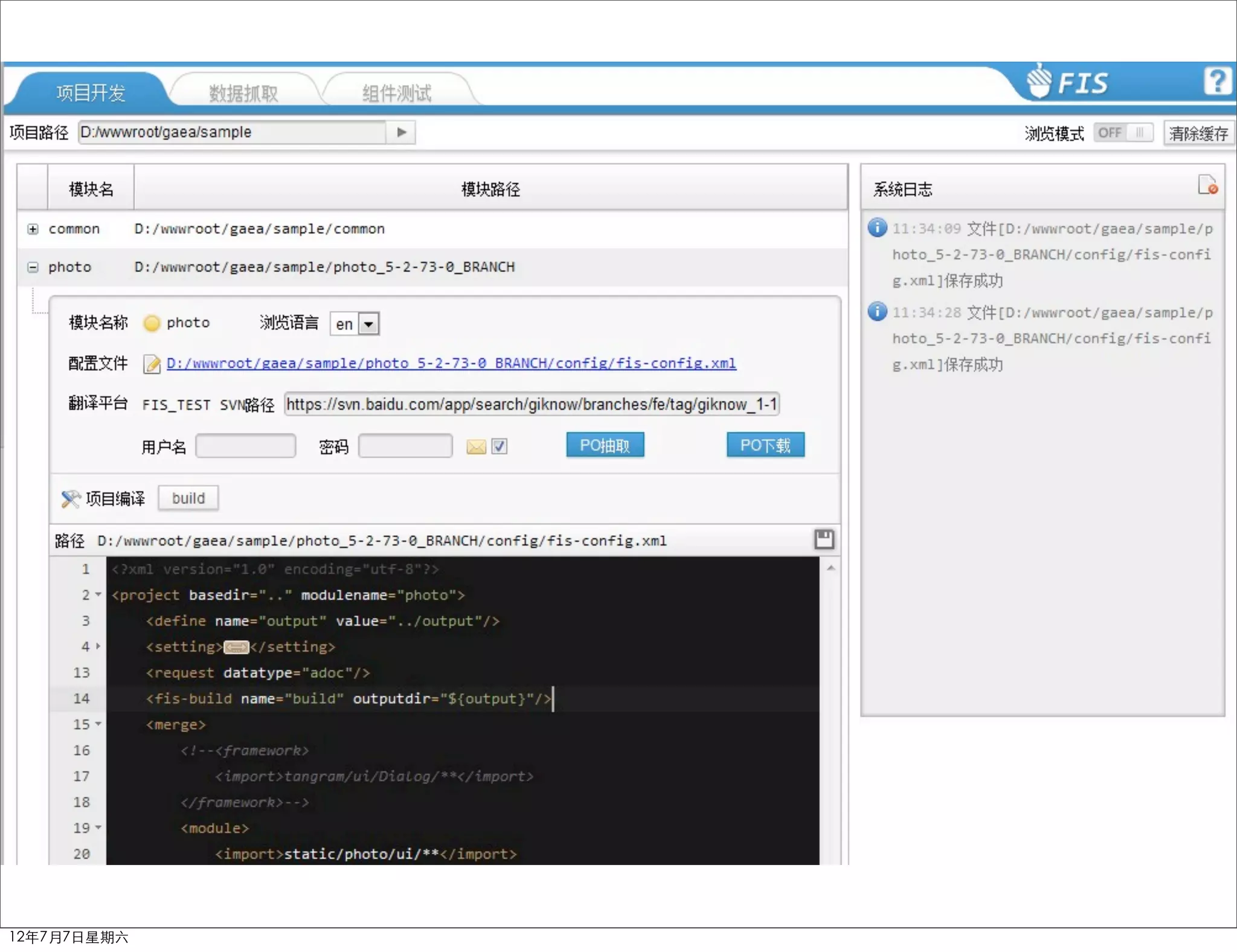The width and height of the screenshot is (1237, 952).
Task: Click the FIS logo
Action: [1068, 82]
